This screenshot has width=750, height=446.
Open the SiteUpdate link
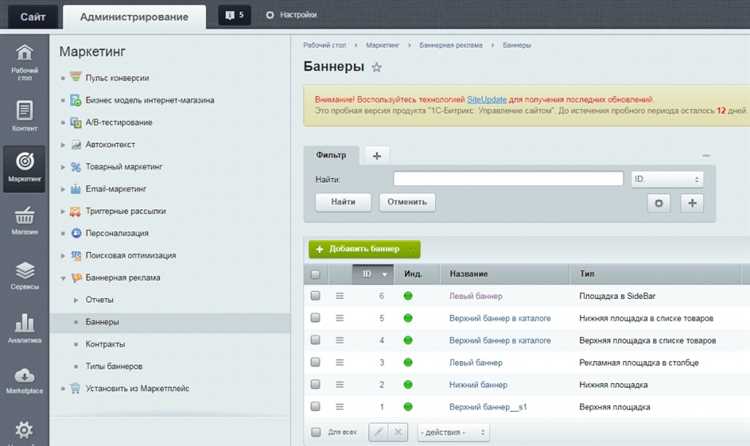point(486,100)
